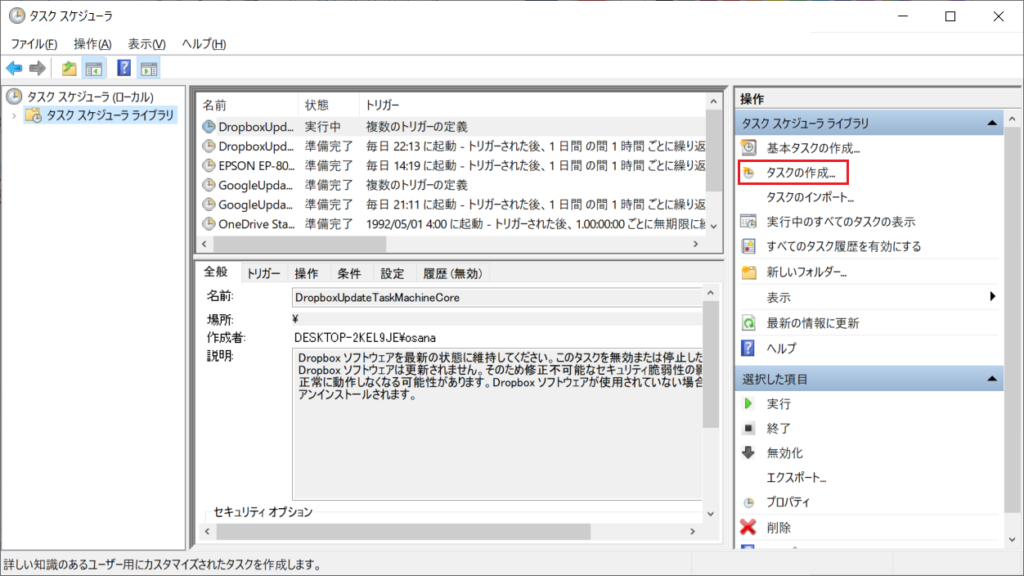
Task: Sort by the トリガー column header
Action: tap(532, 105)
